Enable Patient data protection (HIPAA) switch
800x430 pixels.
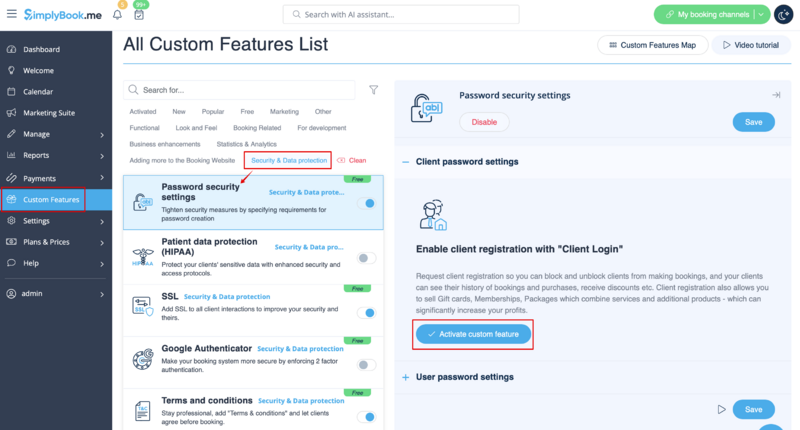click(x=367, y=258)
